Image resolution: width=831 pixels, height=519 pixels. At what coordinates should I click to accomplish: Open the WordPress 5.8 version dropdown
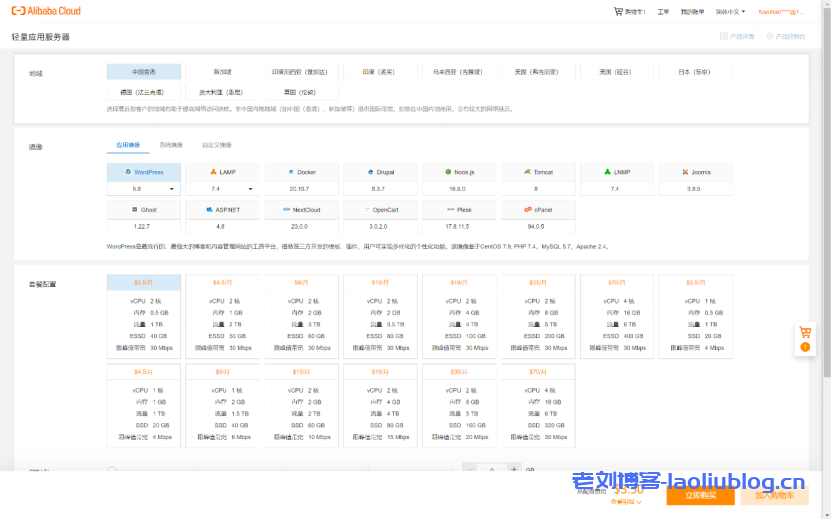144,189
